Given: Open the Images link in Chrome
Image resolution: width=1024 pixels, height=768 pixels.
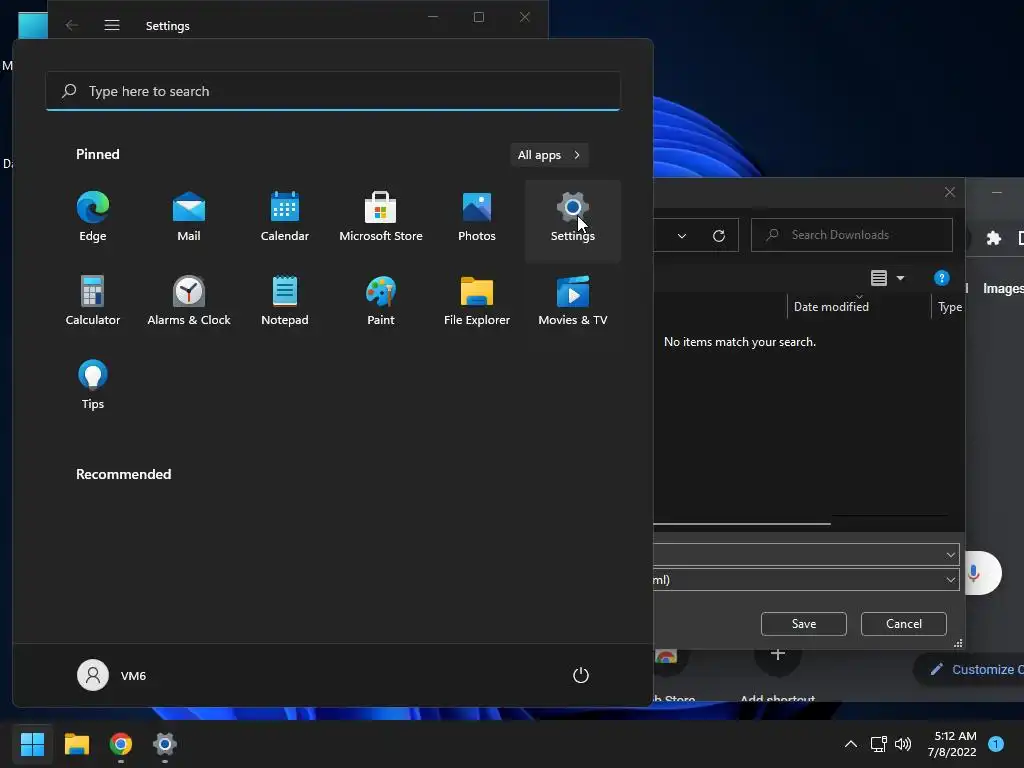Looking at the screenshot, I should 1003,289.
